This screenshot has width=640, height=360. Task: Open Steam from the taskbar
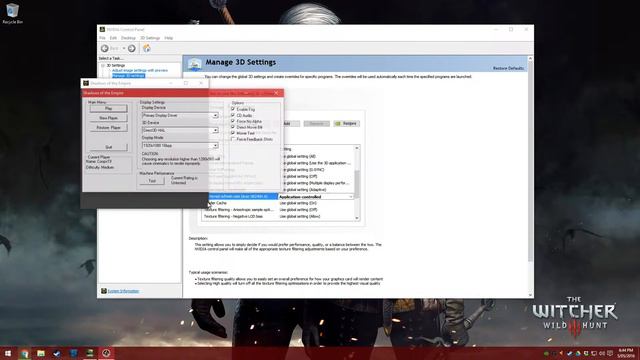tap(57, 353)
